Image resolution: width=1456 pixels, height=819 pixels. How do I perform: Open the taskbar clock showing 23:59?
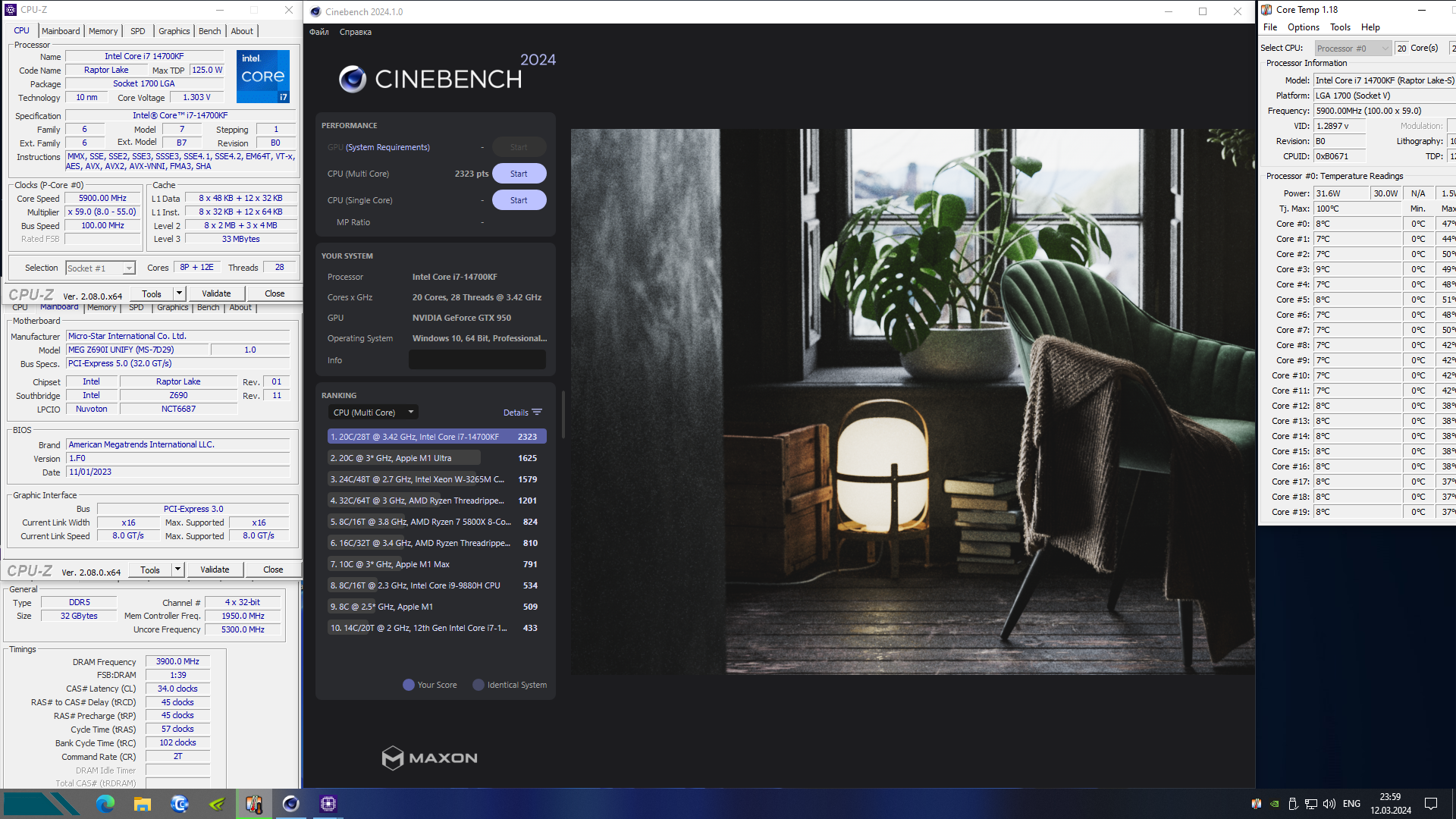point(1391,804)
